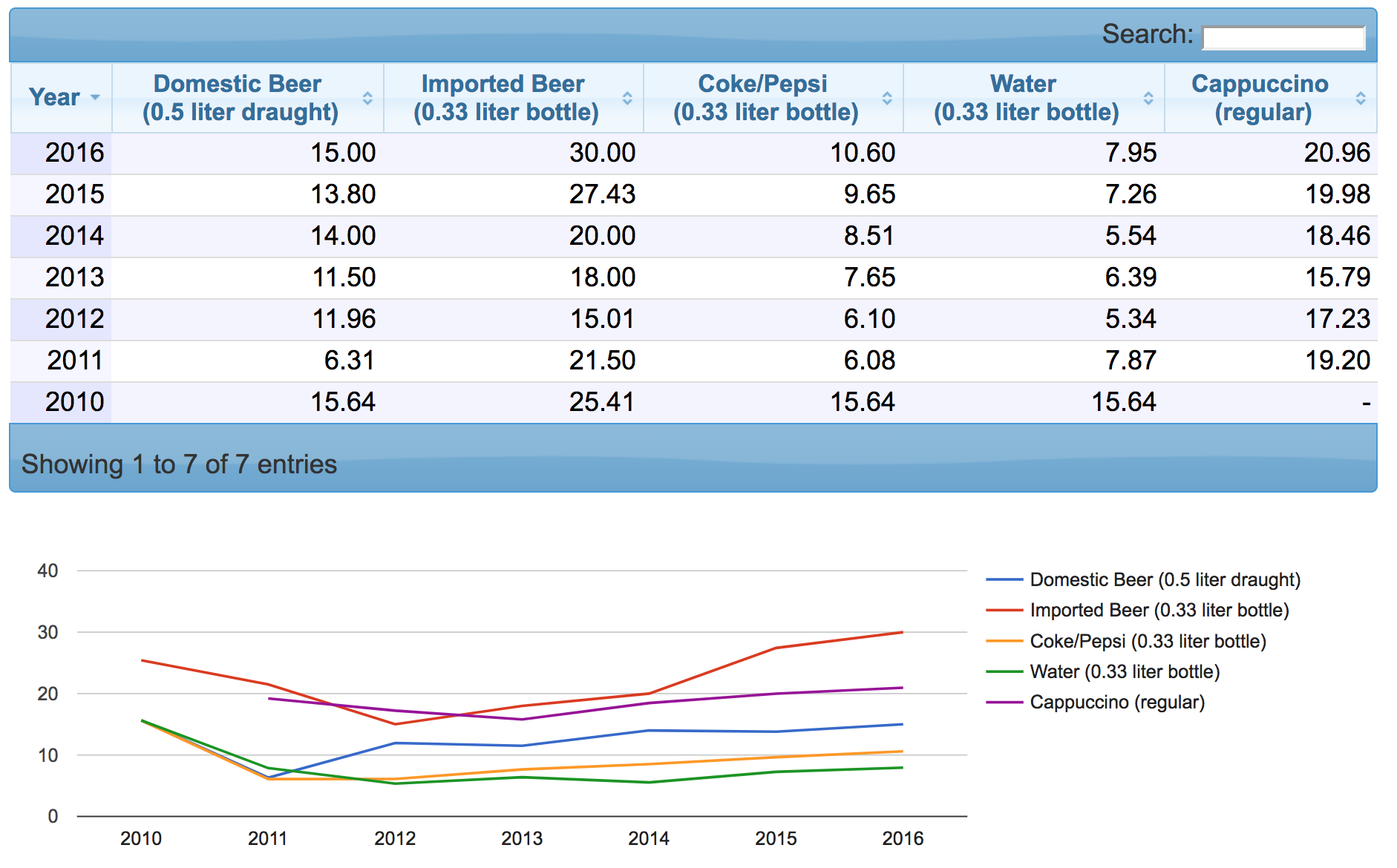
Task: Click Imported Beer value 15.01 for 2012
Action: [603, 320]
